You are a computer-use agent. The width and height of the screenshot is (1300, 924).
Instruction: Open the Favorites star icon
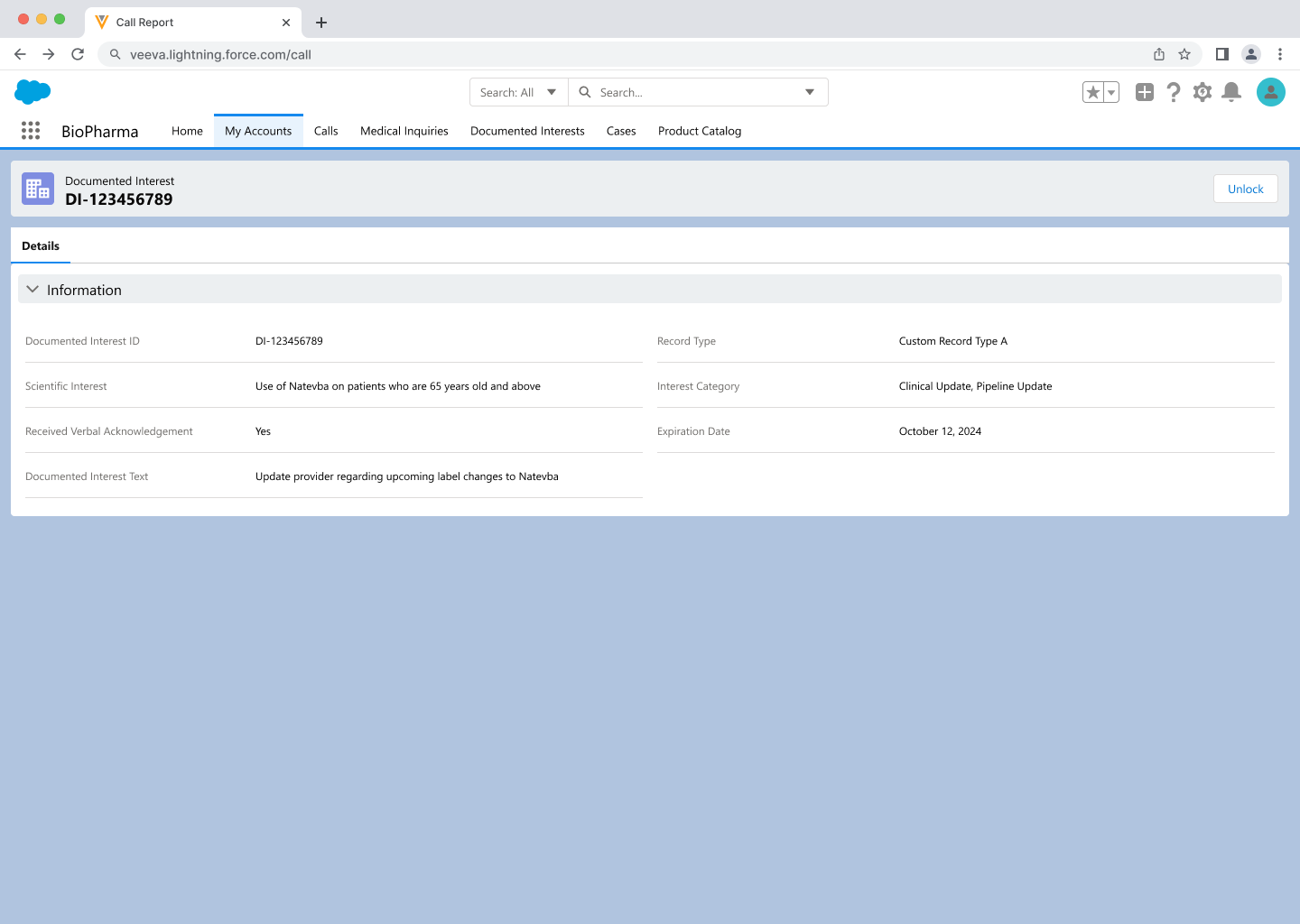[x=1093, y=92]
